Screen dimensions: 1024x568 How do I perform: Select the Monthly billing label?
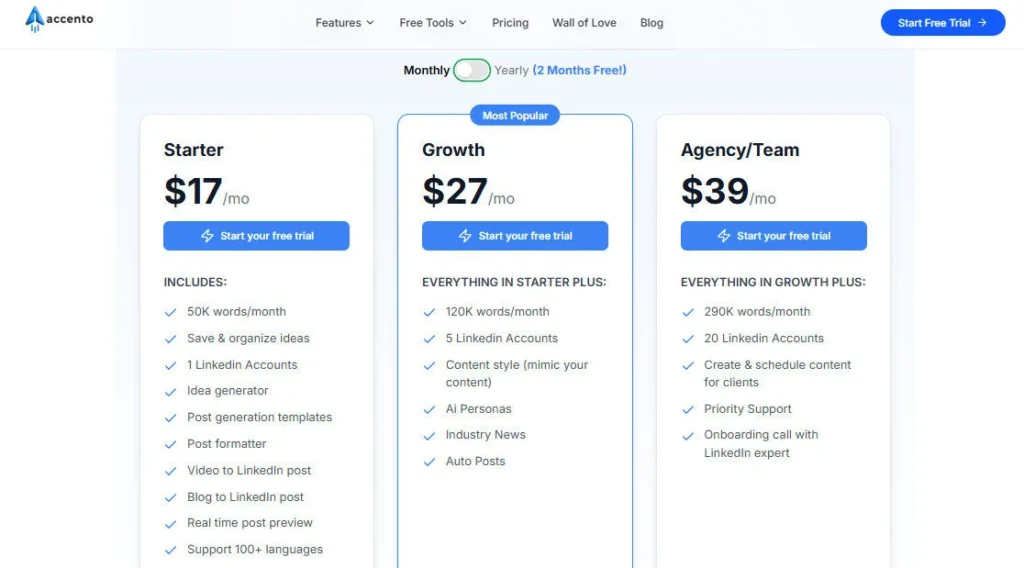[426, 70]
